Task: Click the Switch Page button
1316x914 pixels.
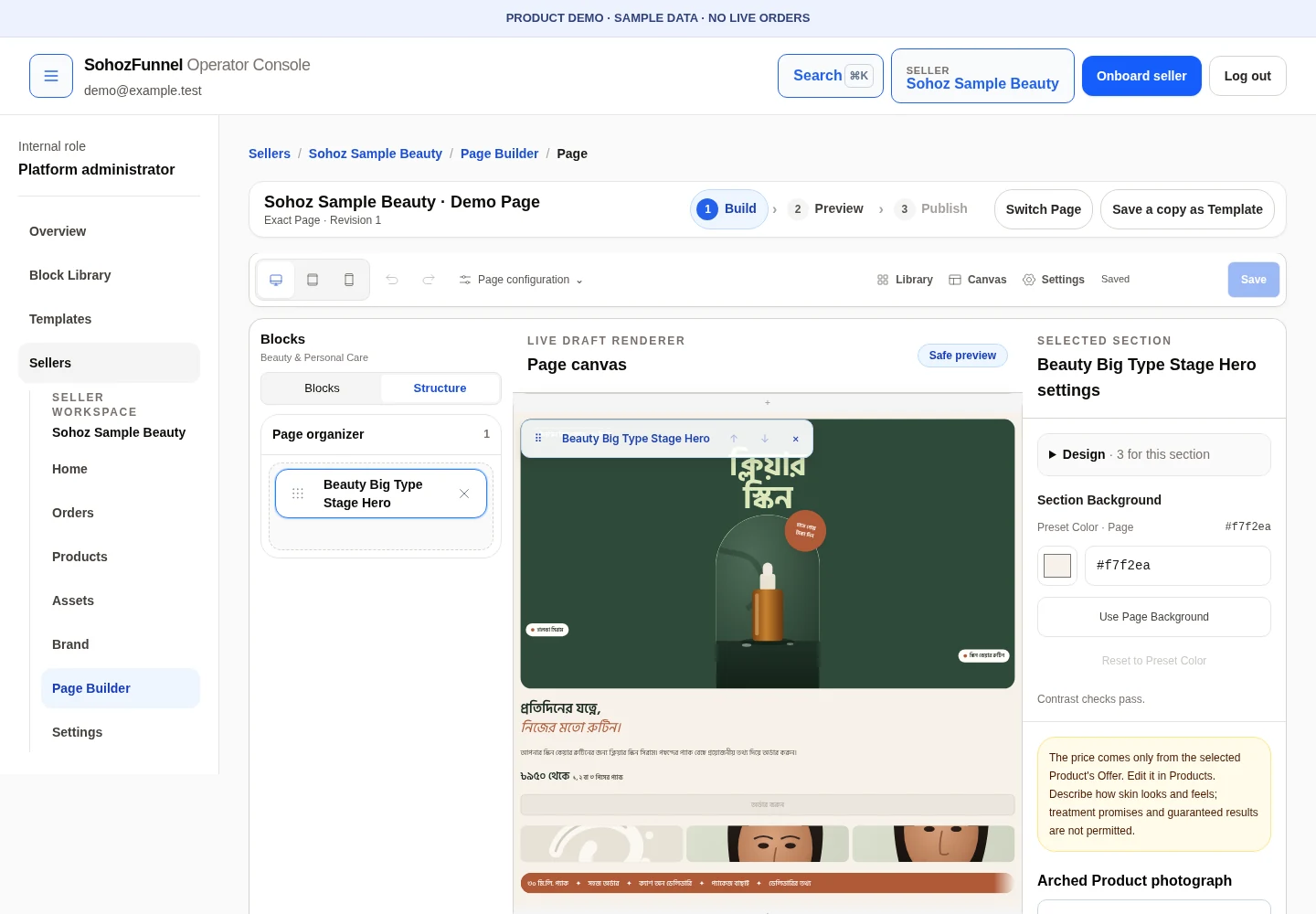Action: [1044, 209]
